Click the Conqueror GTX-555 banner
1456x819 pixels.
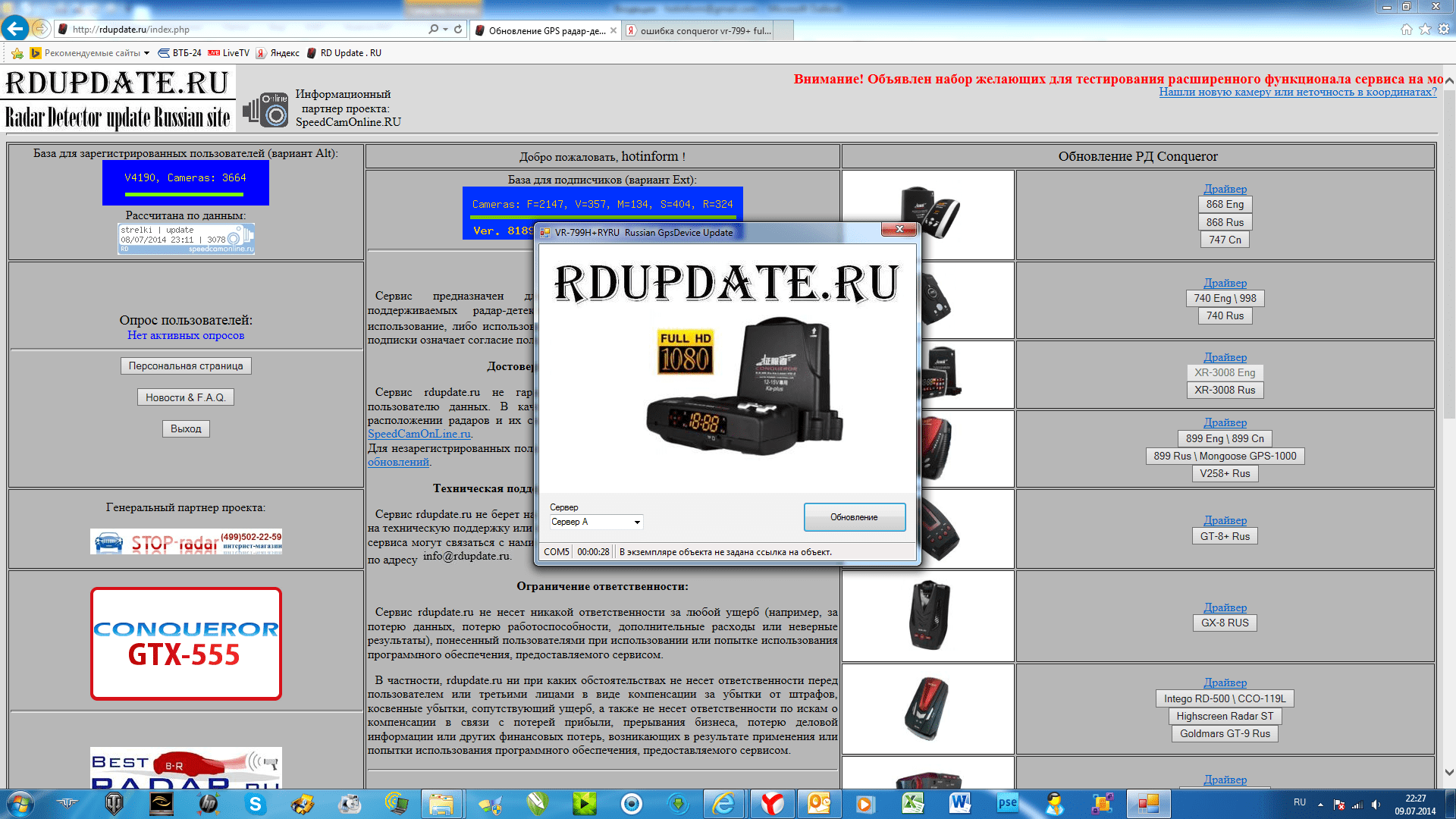pyautogui.click(x=186, y=643)
